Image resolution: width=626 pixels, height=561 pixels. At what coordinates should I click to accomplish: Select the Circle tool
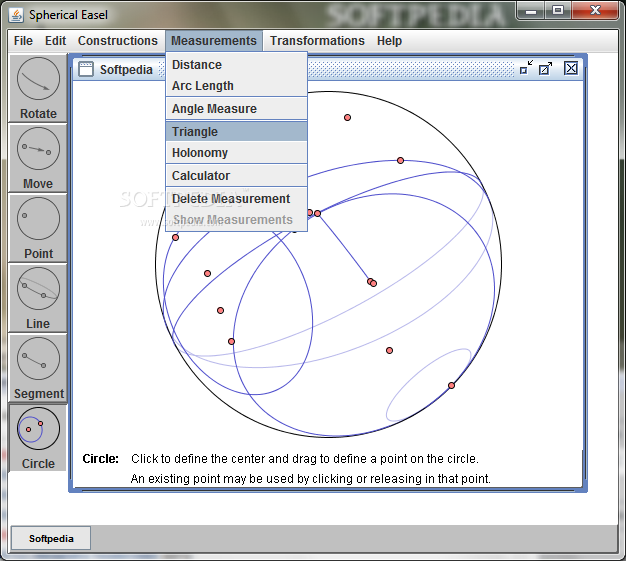point(38,438)
